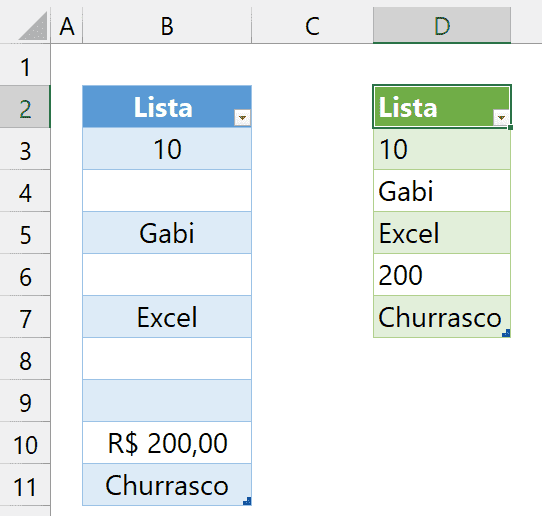Select the blue Lista header cell
Screen dimensions: 542x516
[x=167, y=107]
